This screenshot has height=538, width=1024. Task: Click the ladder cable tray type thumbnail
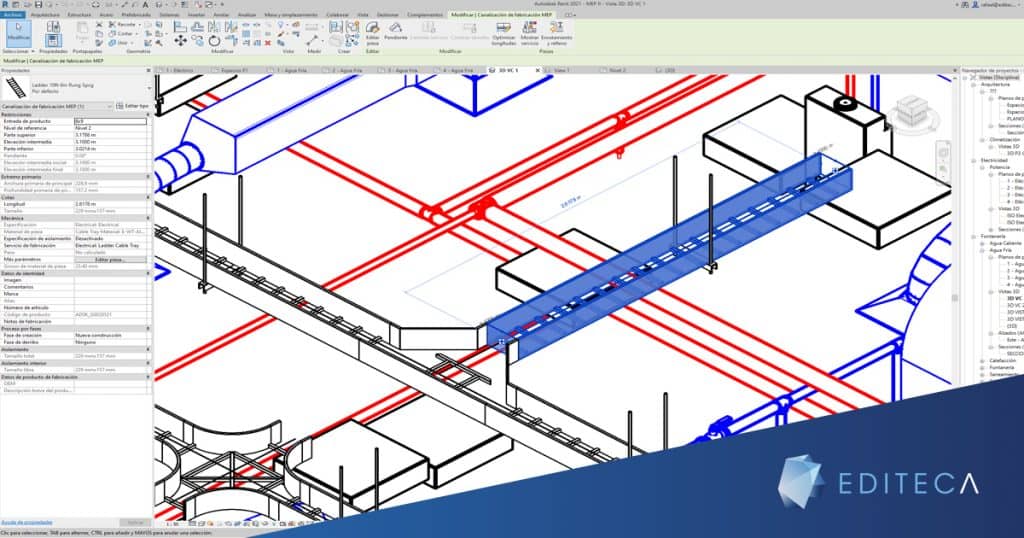point(14,87)
